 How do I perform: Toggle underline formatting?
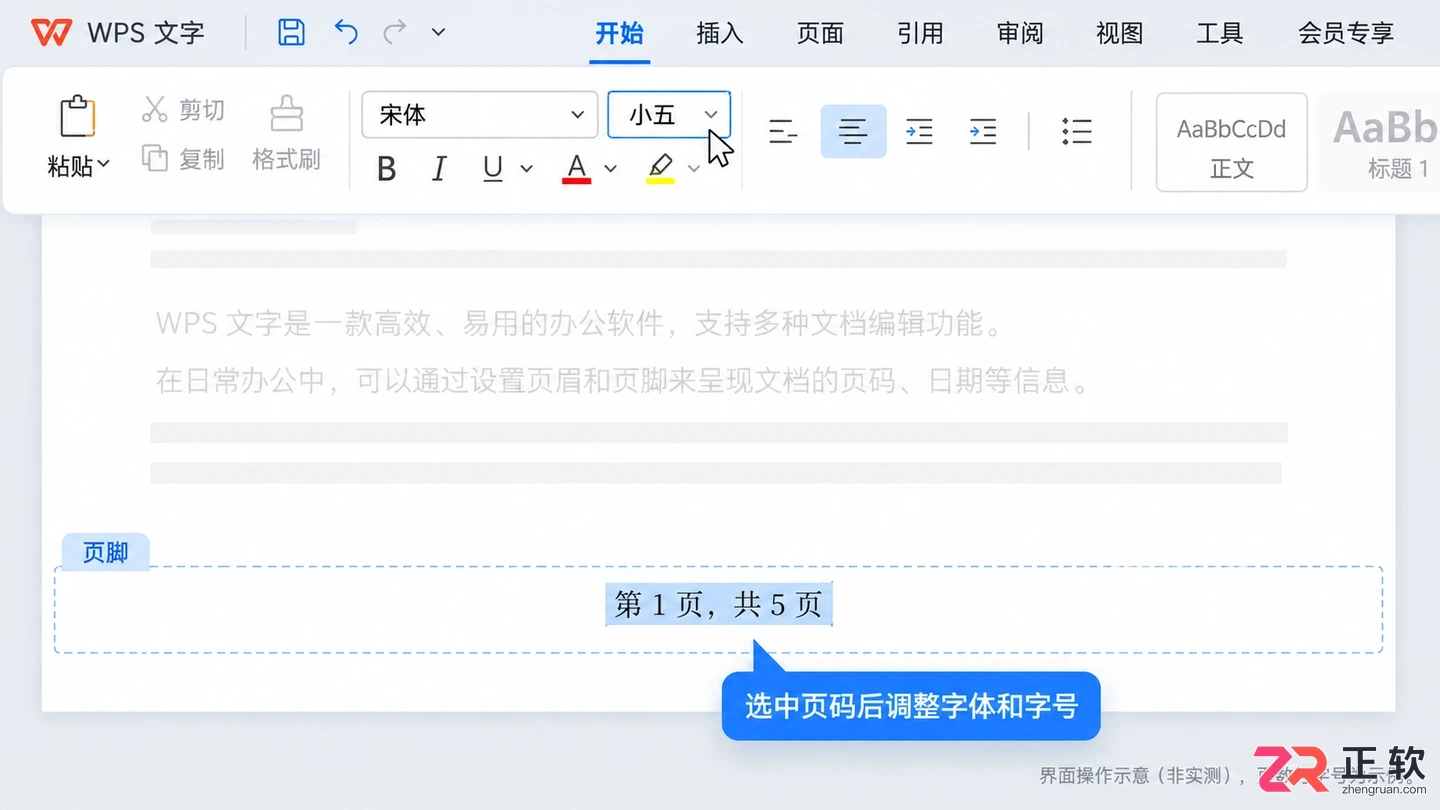click(x=493, y=169)
